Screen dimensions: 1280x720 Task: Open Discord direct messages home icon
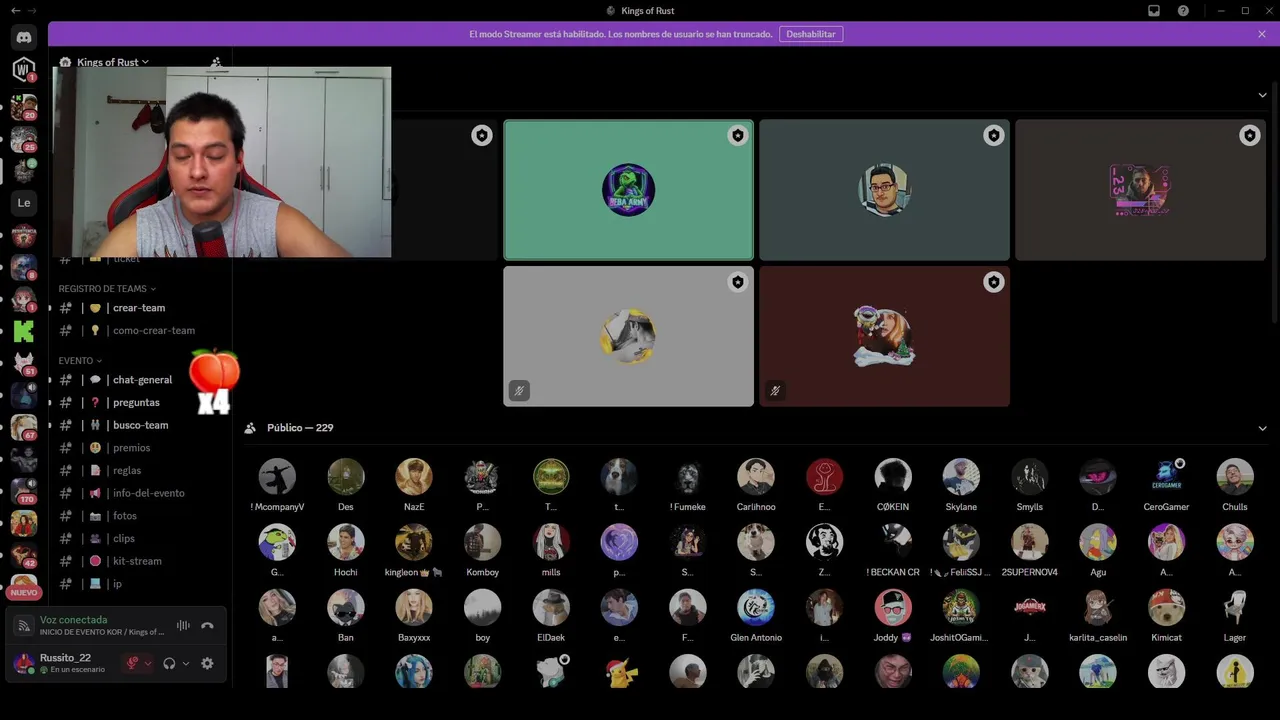click(24, 37)
